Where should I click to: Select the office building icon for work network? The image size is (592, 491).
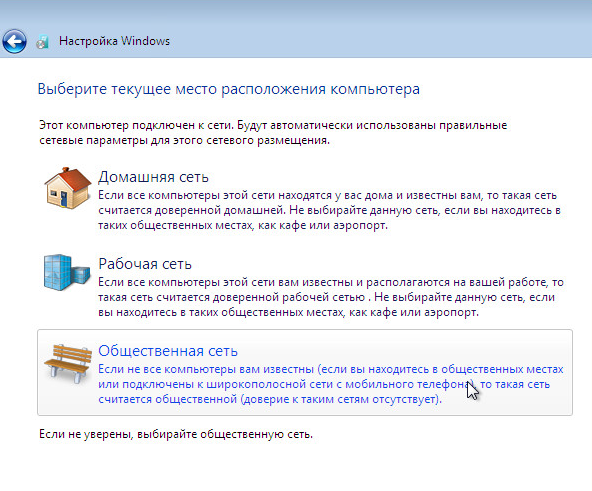pos(67,272)
